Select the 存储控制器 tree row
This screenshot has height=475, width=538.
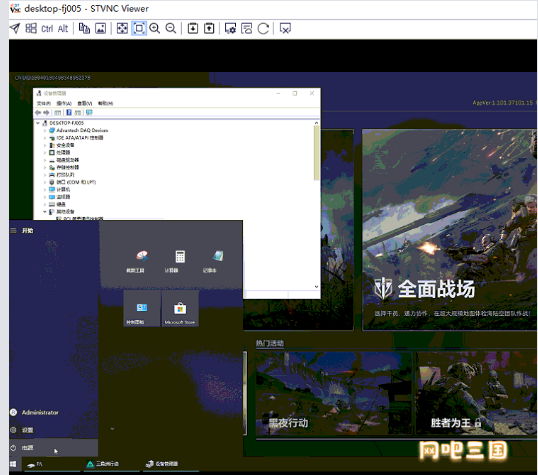point(64,167)
